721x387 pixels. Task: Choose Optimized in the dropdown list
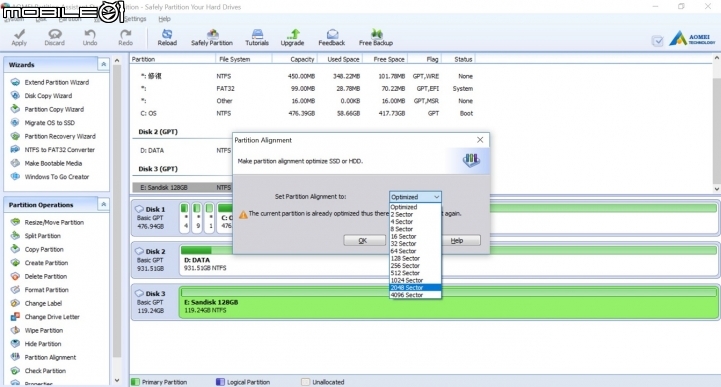(x=415, y=207)
